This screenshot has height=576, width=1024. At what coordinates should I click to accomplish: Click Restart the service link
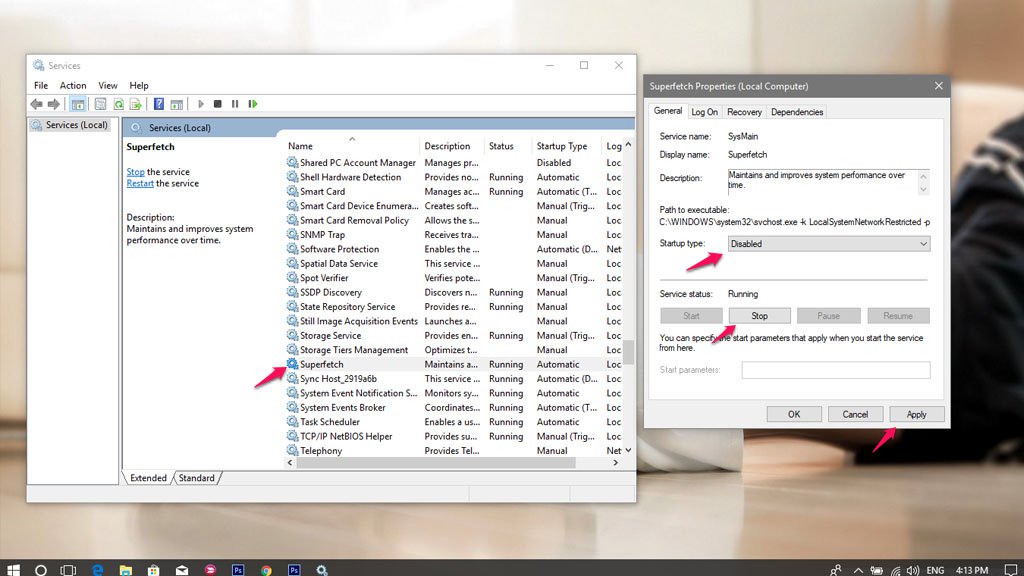click(140, 184)
